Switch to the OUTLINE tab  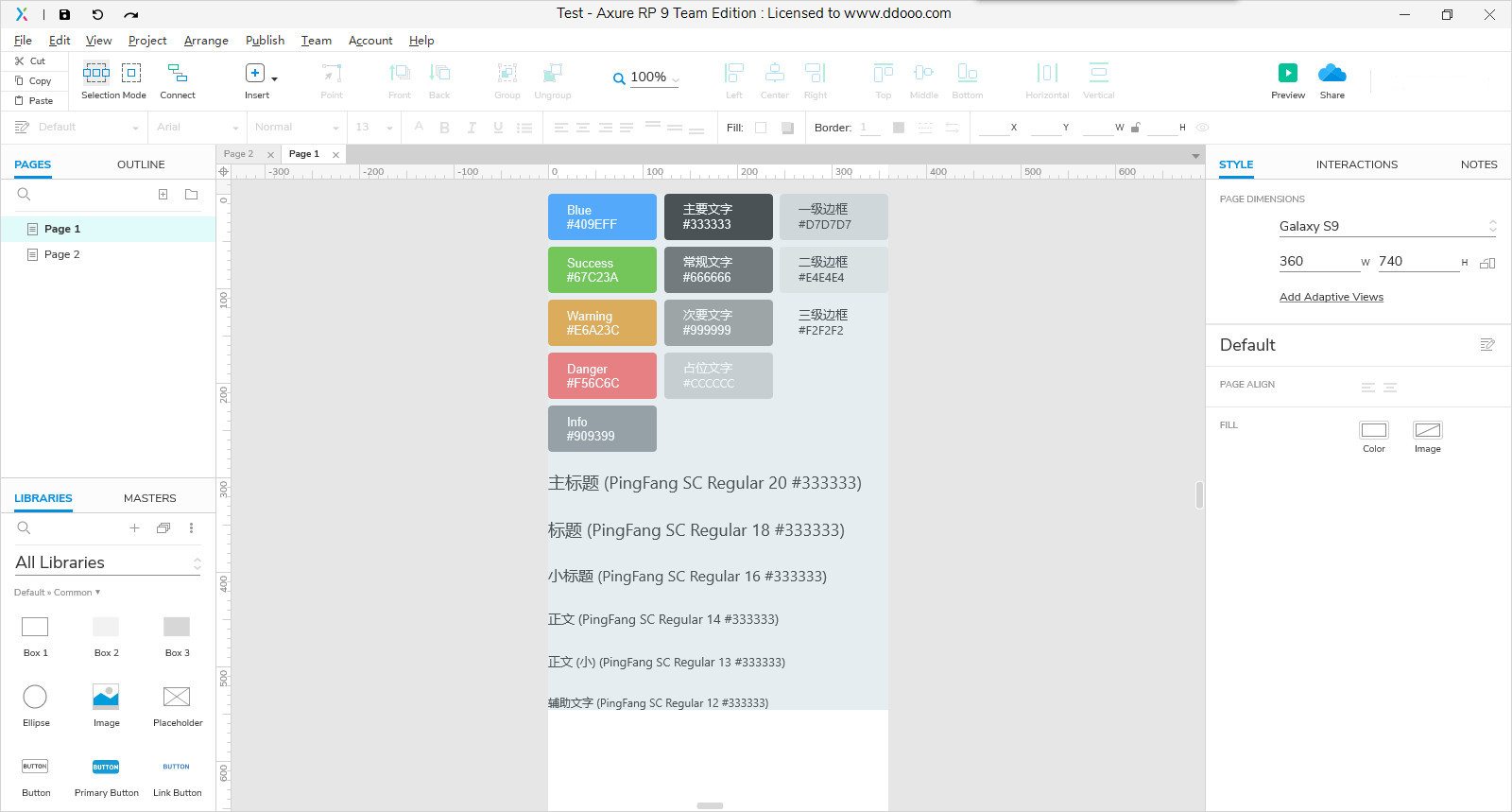click(141, 164)
